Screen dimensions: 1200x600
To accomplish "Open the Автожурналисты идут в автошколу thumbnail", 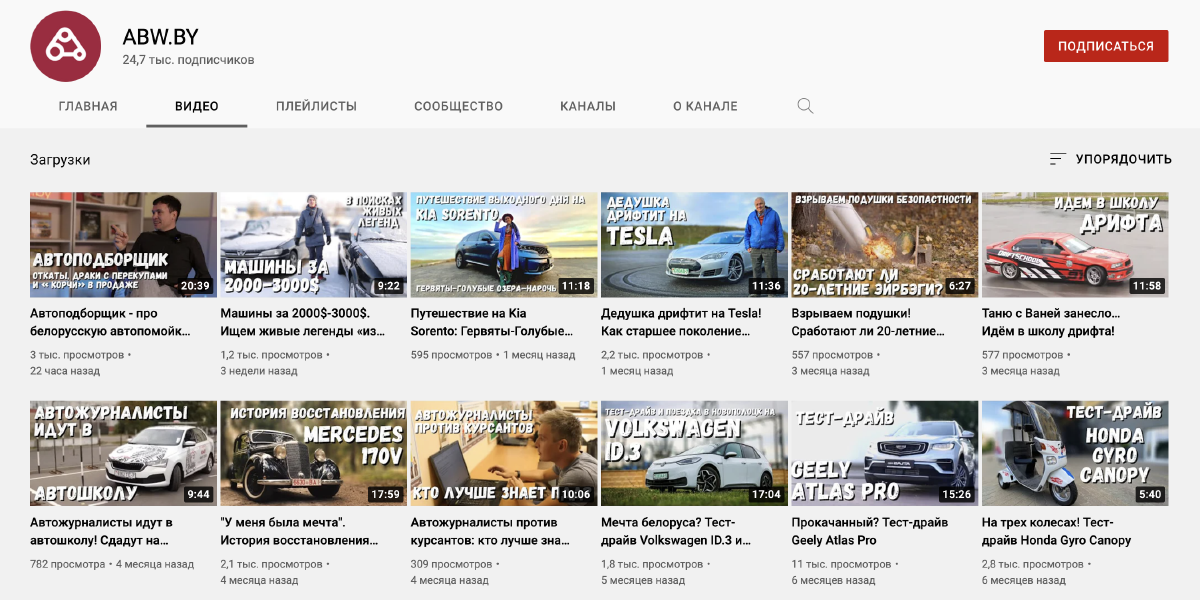I will pyautogui.click(x=123, y=454).
